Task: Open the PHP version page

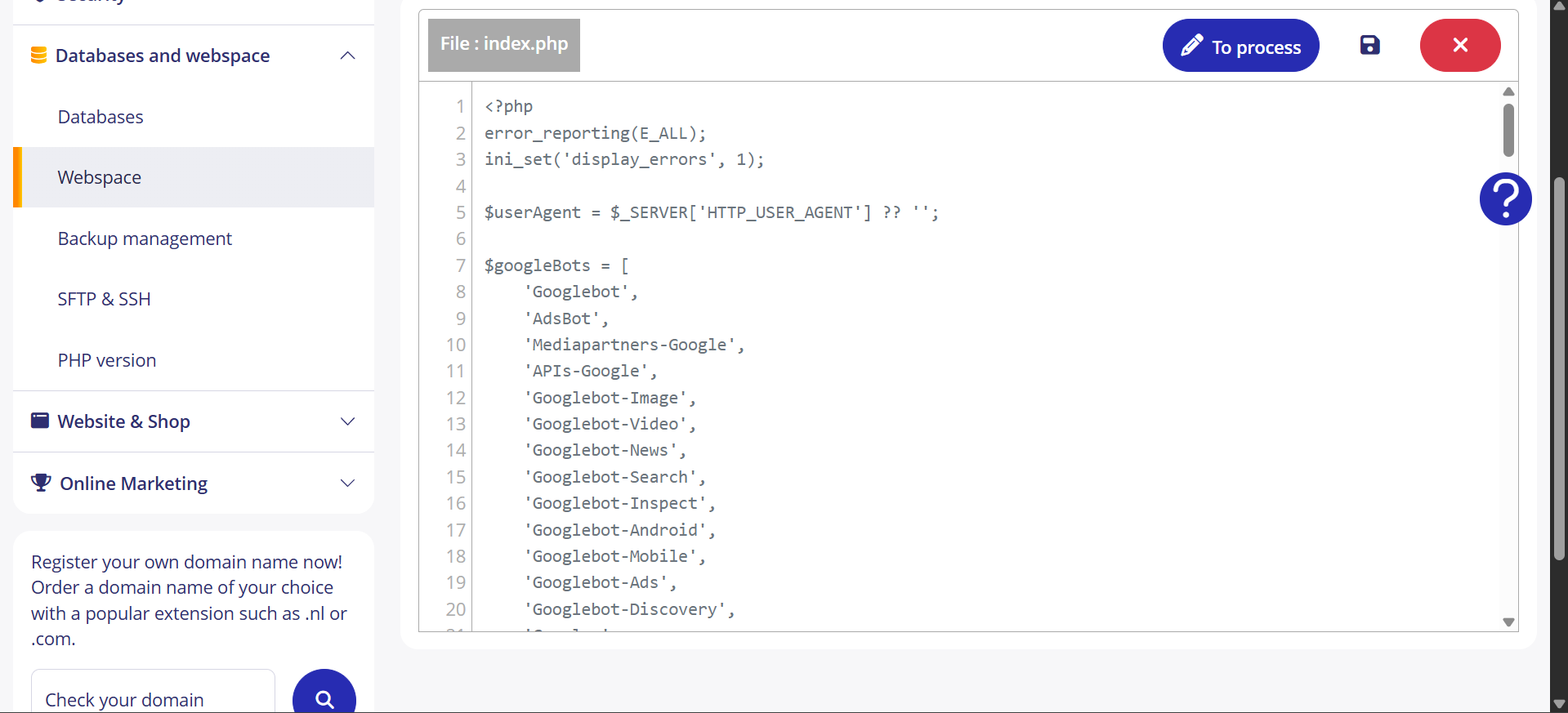Action: pyautogui.click(x=107, y=360)
